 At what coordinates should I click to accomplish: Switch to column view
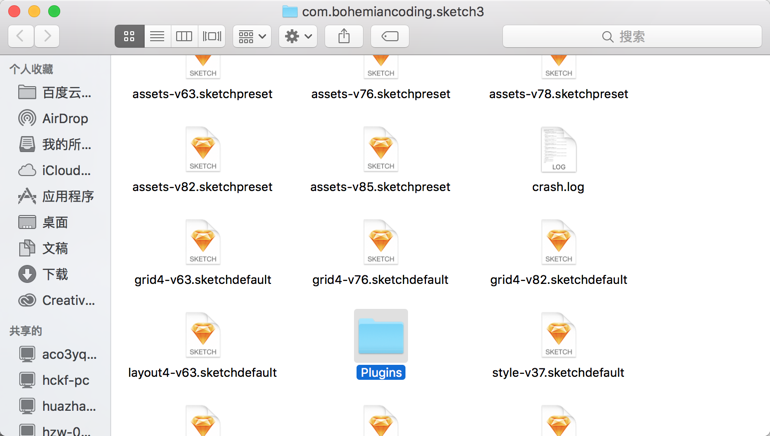(184, 36)
